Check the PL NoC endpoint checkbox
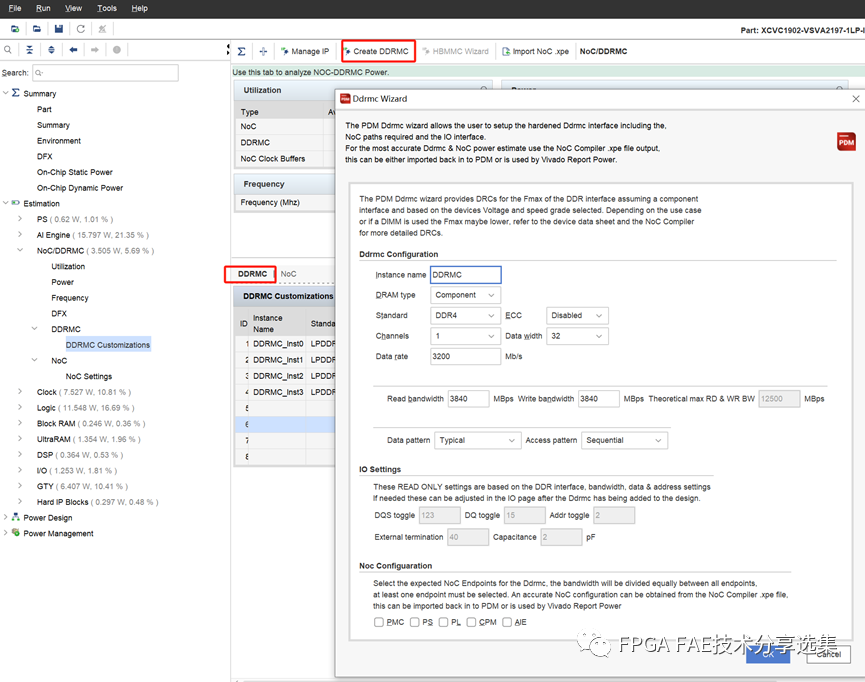 pyautogui.click(x=443, y=622)
